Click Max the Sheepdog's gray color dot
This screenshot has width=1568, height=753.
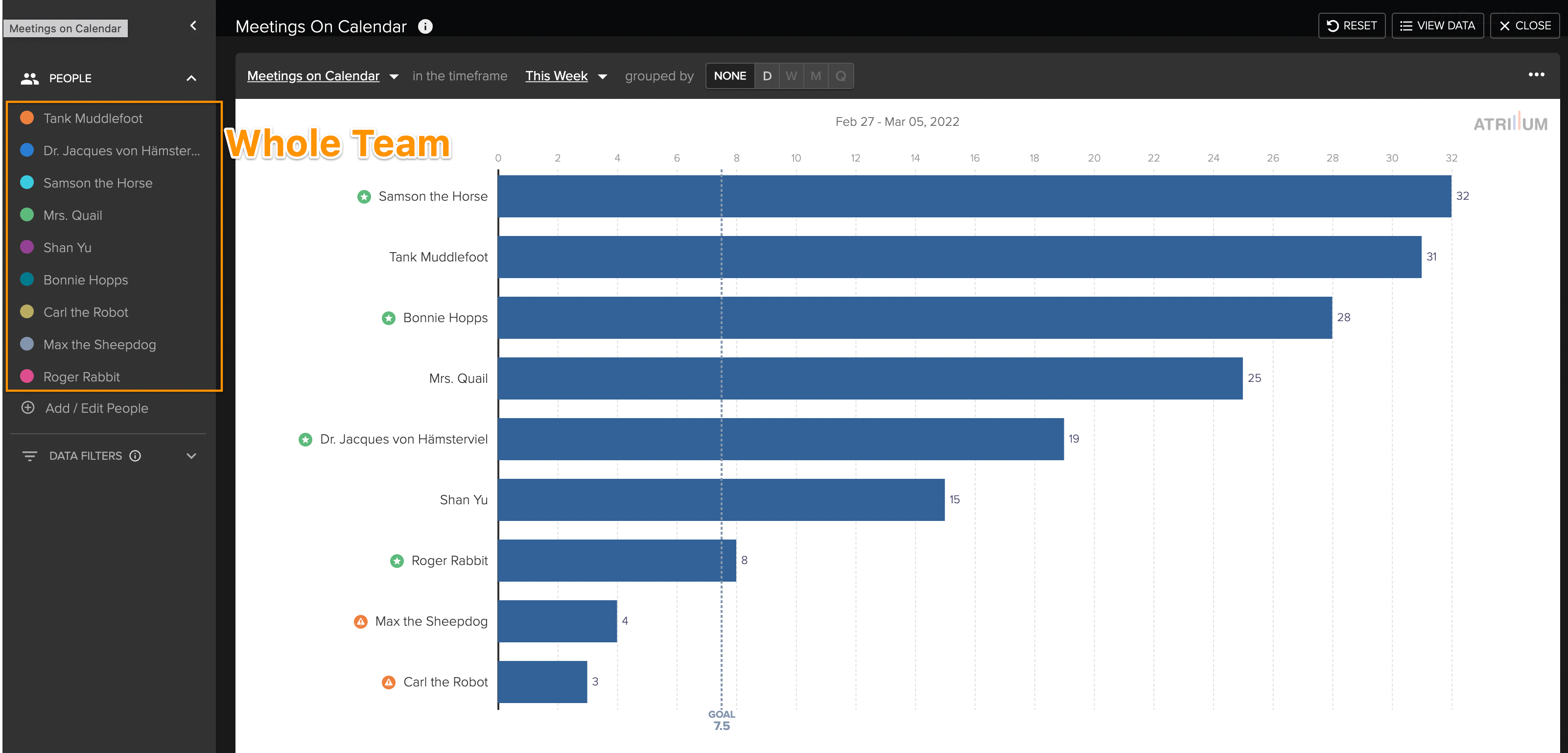(x=27, y=343)
